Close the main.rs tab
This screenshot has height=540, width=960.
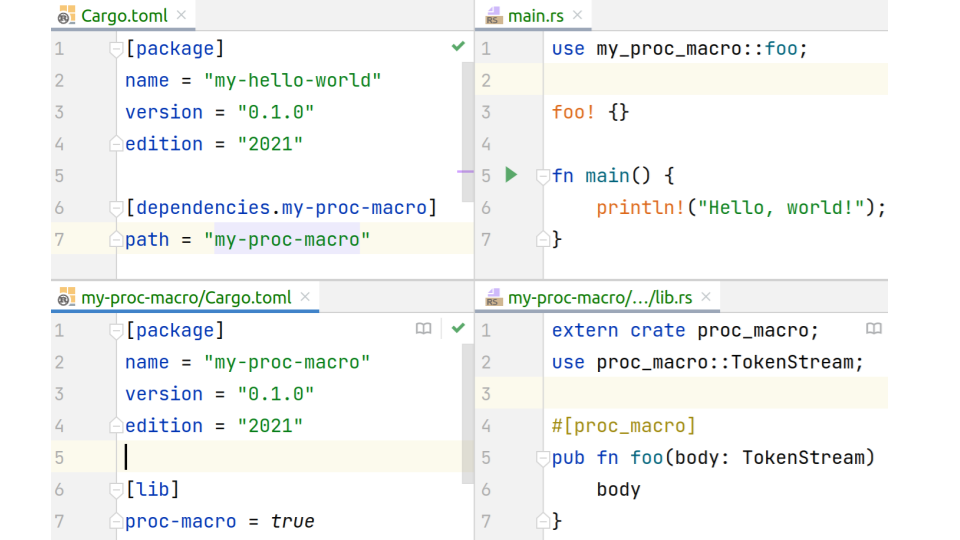point(577,16)
